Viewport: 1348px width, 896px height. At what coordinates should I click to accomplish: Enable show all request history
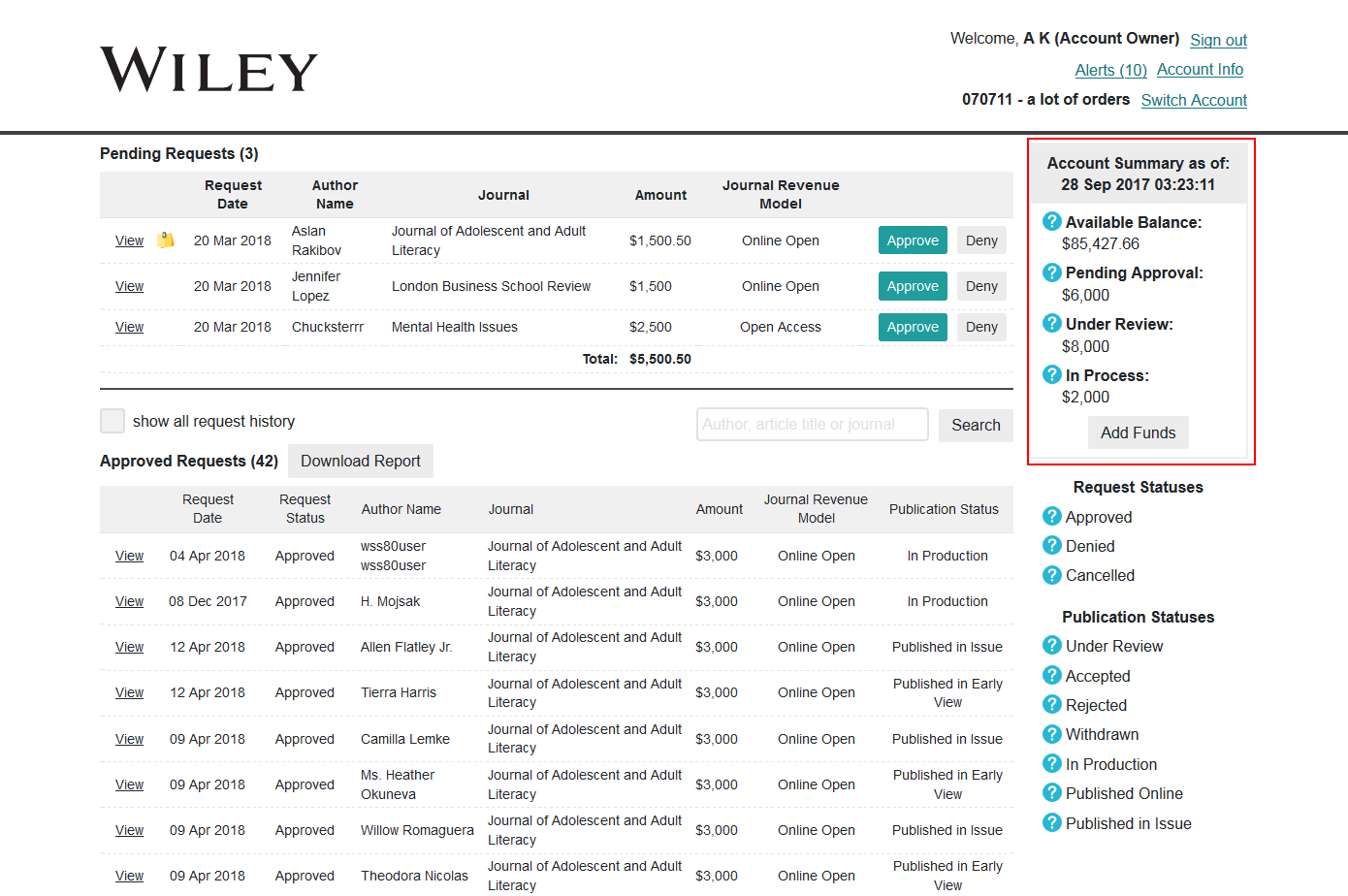pos(112,421)
